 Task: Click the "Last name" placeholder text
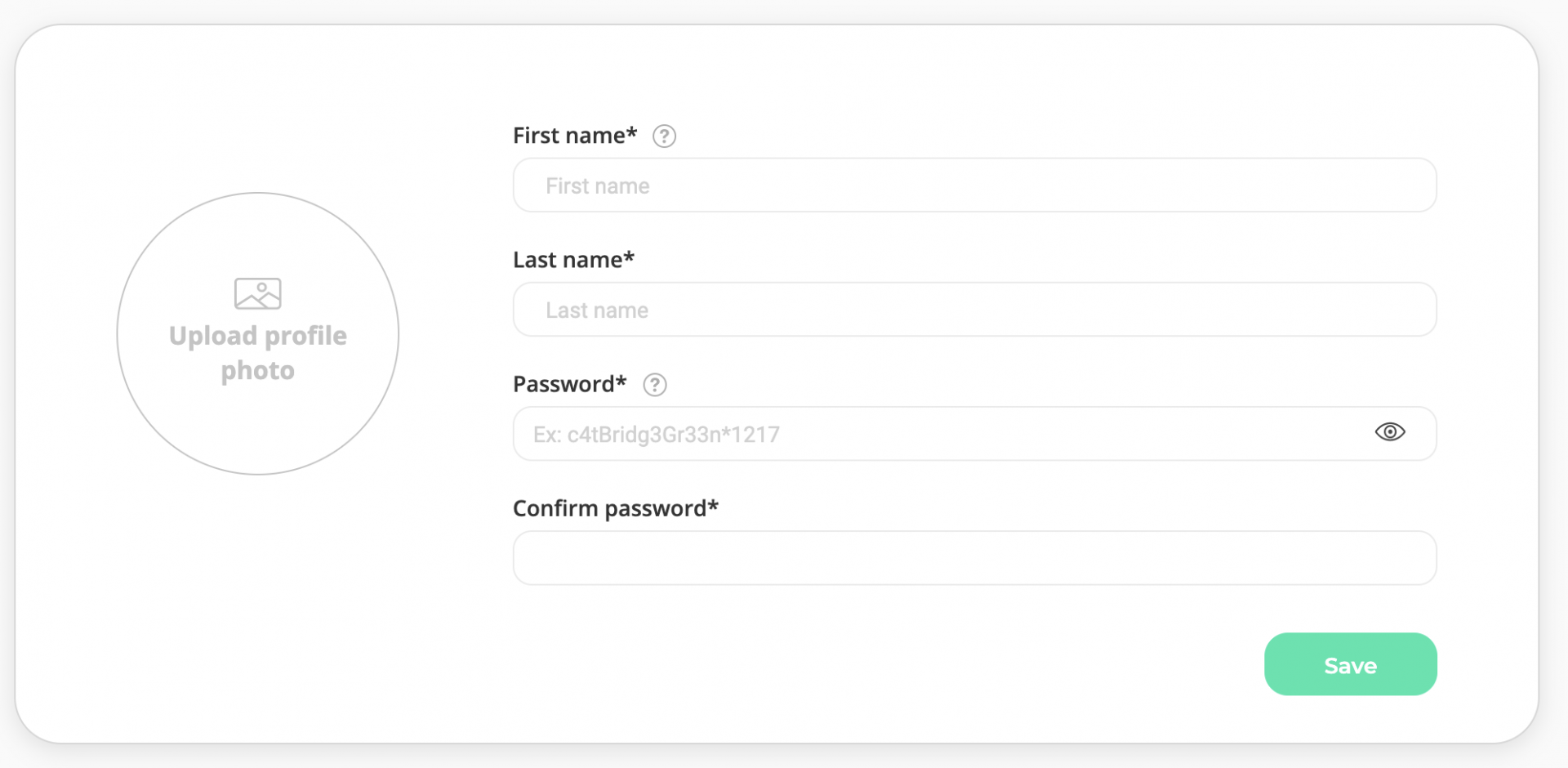click(596, 310)
